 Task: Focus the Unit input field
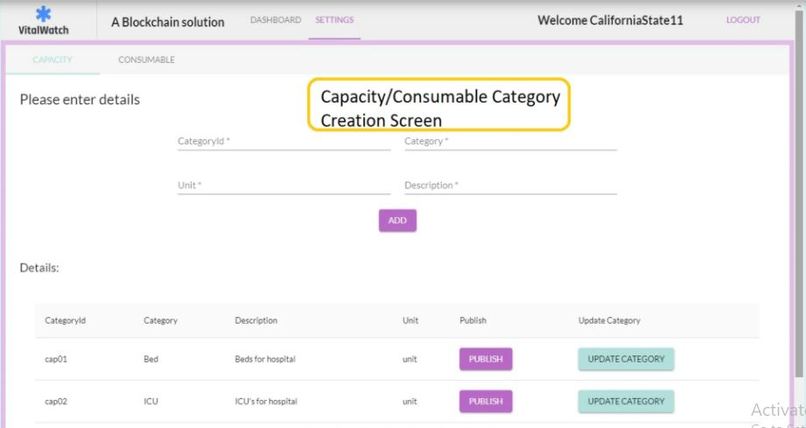pos(284,185)
